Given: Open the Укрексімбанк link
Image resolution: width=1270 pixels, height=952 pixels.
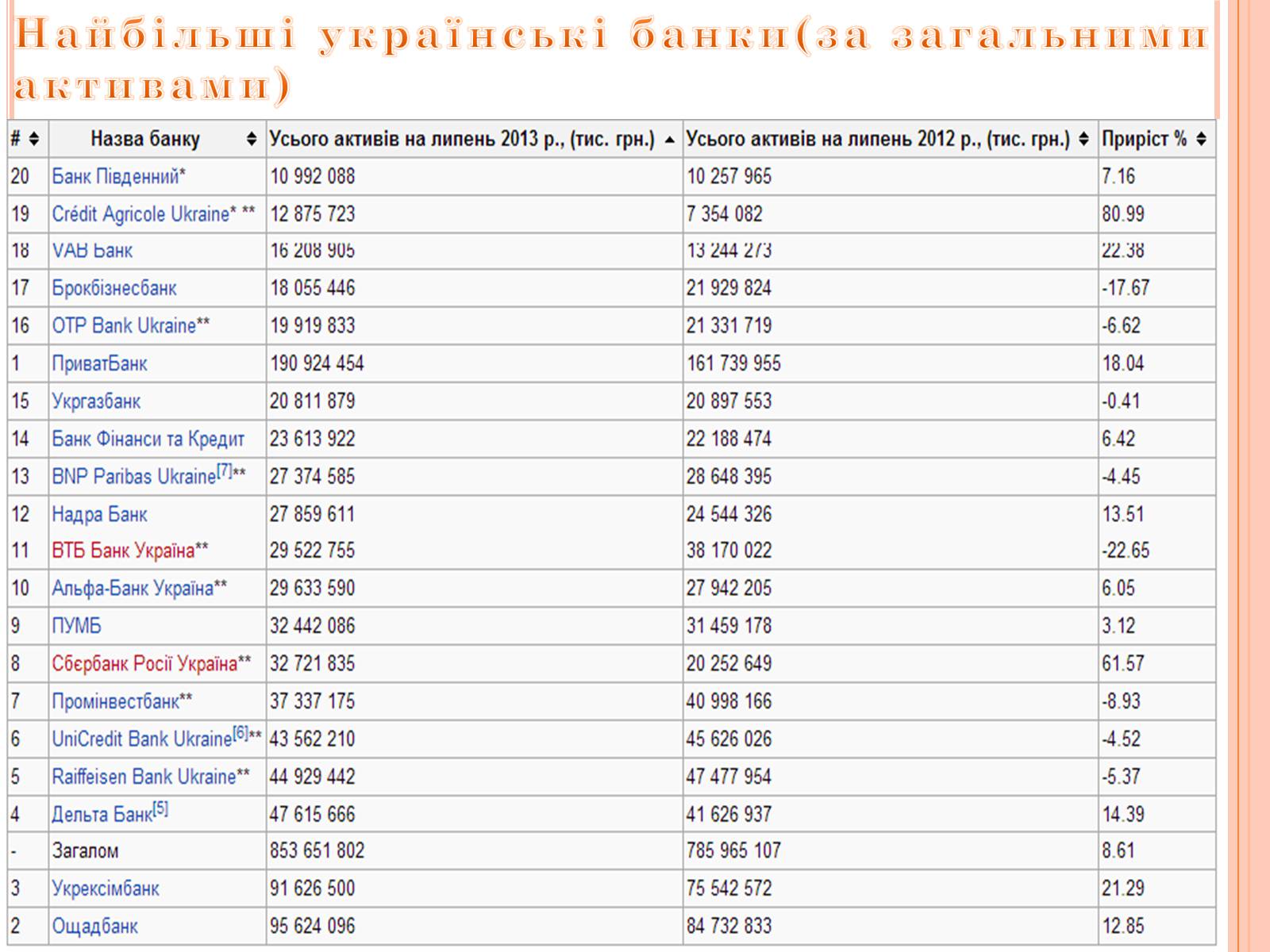Looking at the screenshot, I should pyautogui.click(x=106, y=889).
